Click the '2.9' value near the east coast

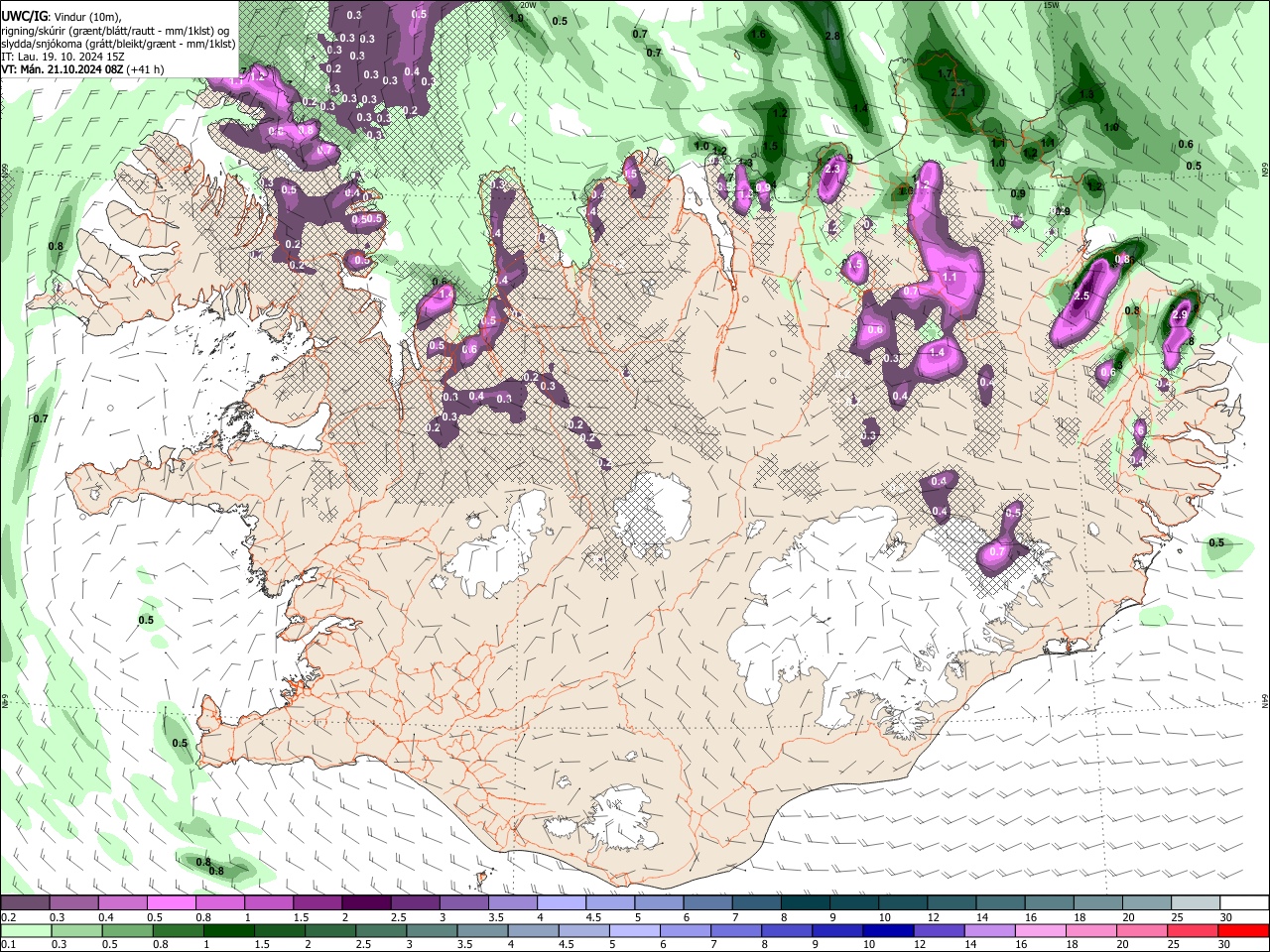click(x=1180, y=314)
